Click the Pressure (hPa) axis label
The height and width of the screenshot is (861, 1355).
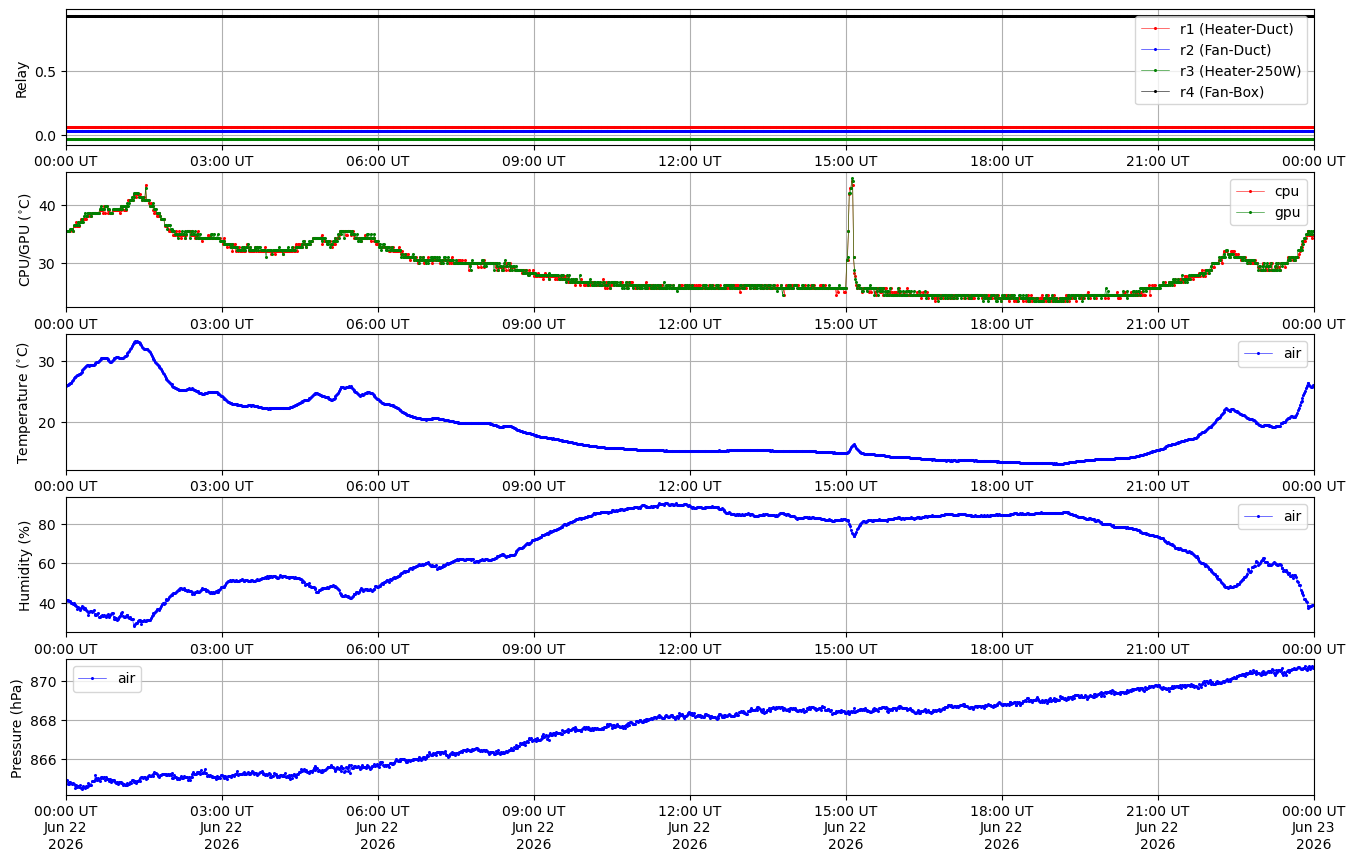point(17,727)
